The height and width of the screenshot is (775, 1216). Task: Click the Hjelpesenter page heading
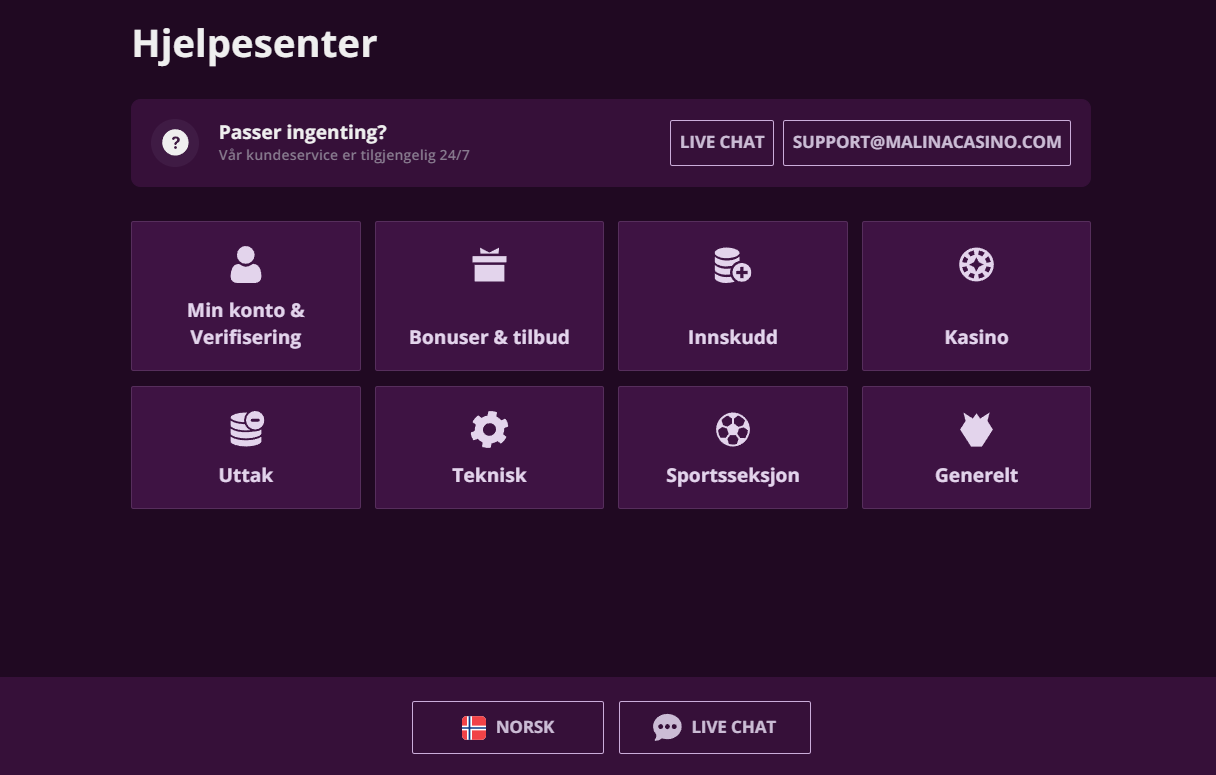[254, 44]
